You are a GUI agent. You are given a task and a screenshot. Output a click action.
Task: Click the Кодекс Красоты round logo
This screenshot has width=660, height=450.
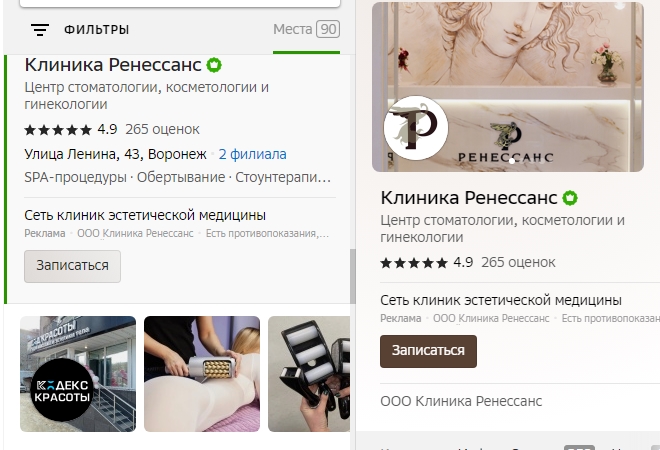coord(62,390)
